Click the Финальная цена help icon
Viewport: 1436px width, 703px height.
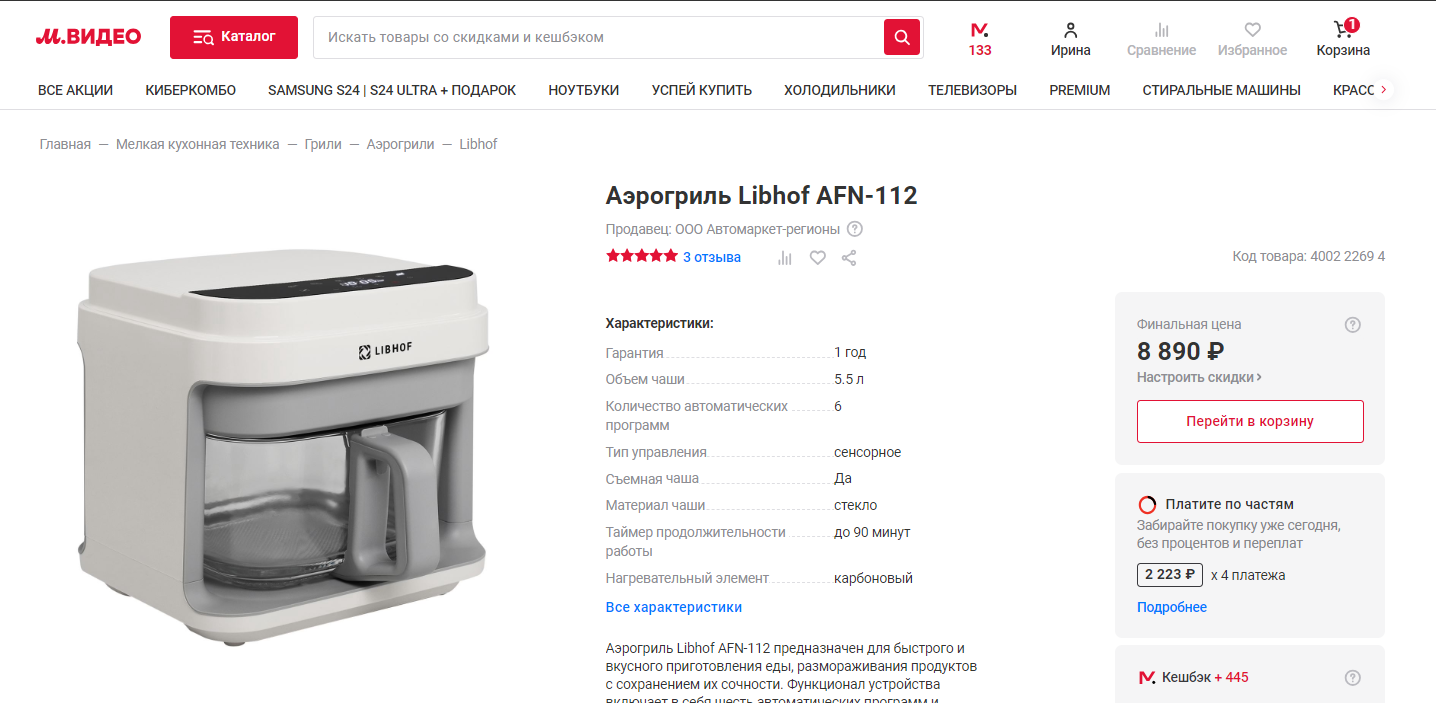[1353, 325]
